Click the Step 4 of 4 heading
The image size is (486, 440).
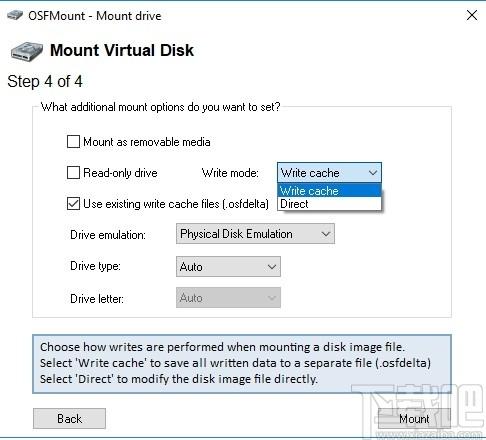pos(45,81)
